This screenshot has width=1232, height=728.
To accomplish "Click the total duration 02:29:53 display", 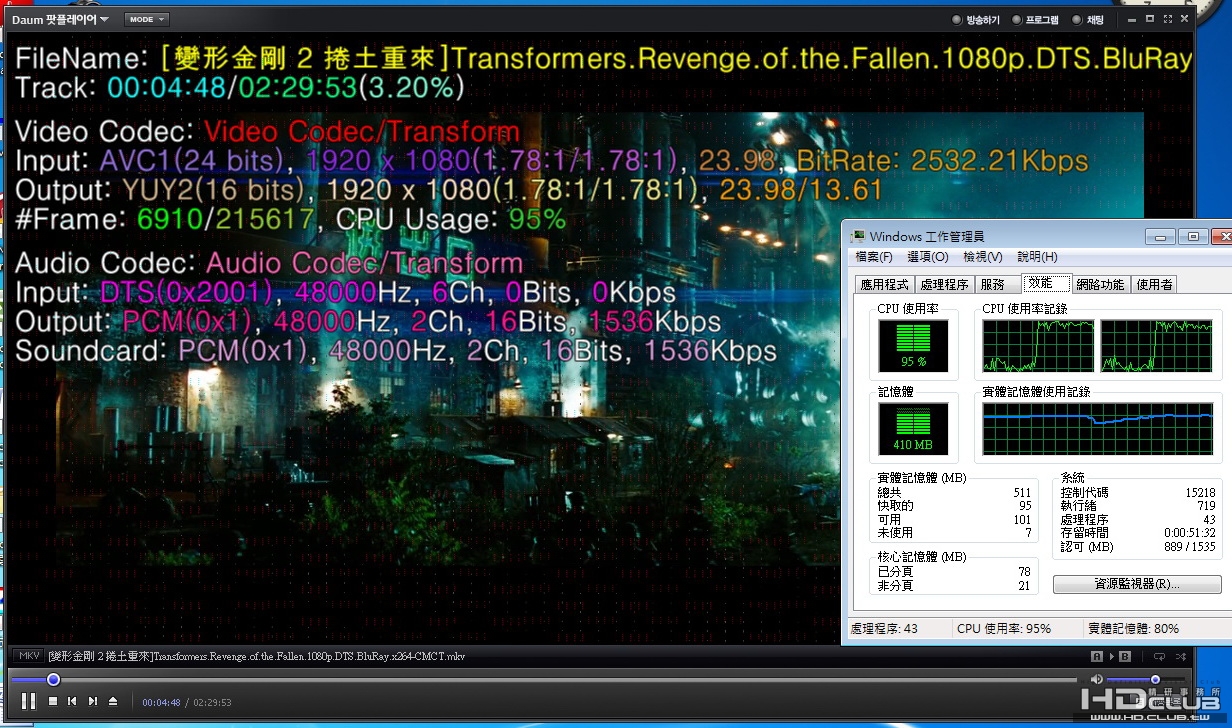I will (x=212, y=702).
